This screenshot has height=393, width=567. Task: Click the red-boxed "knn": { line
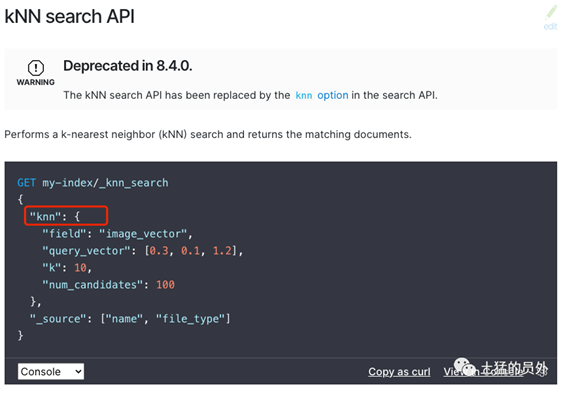coord(66,216)
